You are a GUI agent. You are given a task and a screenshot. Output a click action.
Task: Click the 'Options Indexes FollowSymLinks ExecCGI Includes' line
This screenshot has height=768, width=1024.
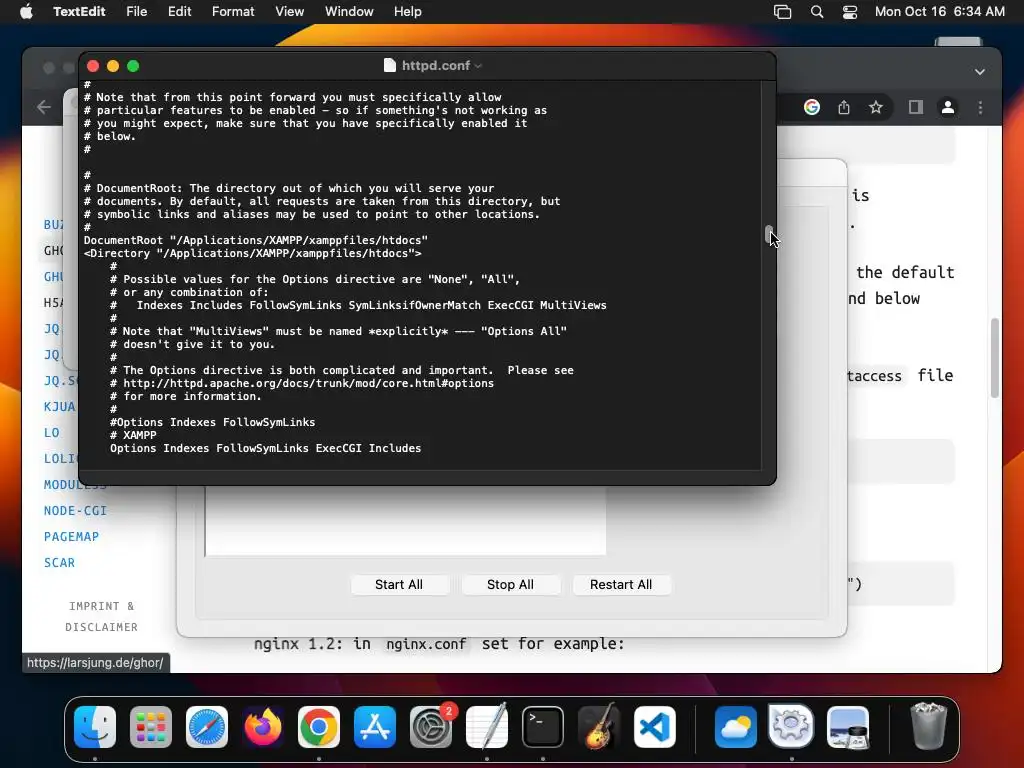click(265, 449)
